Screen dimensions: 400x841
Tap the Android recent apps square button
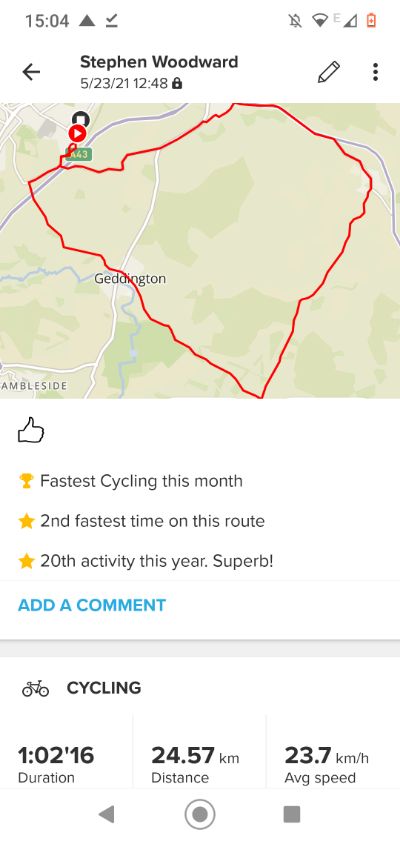[x=292, y=815]
